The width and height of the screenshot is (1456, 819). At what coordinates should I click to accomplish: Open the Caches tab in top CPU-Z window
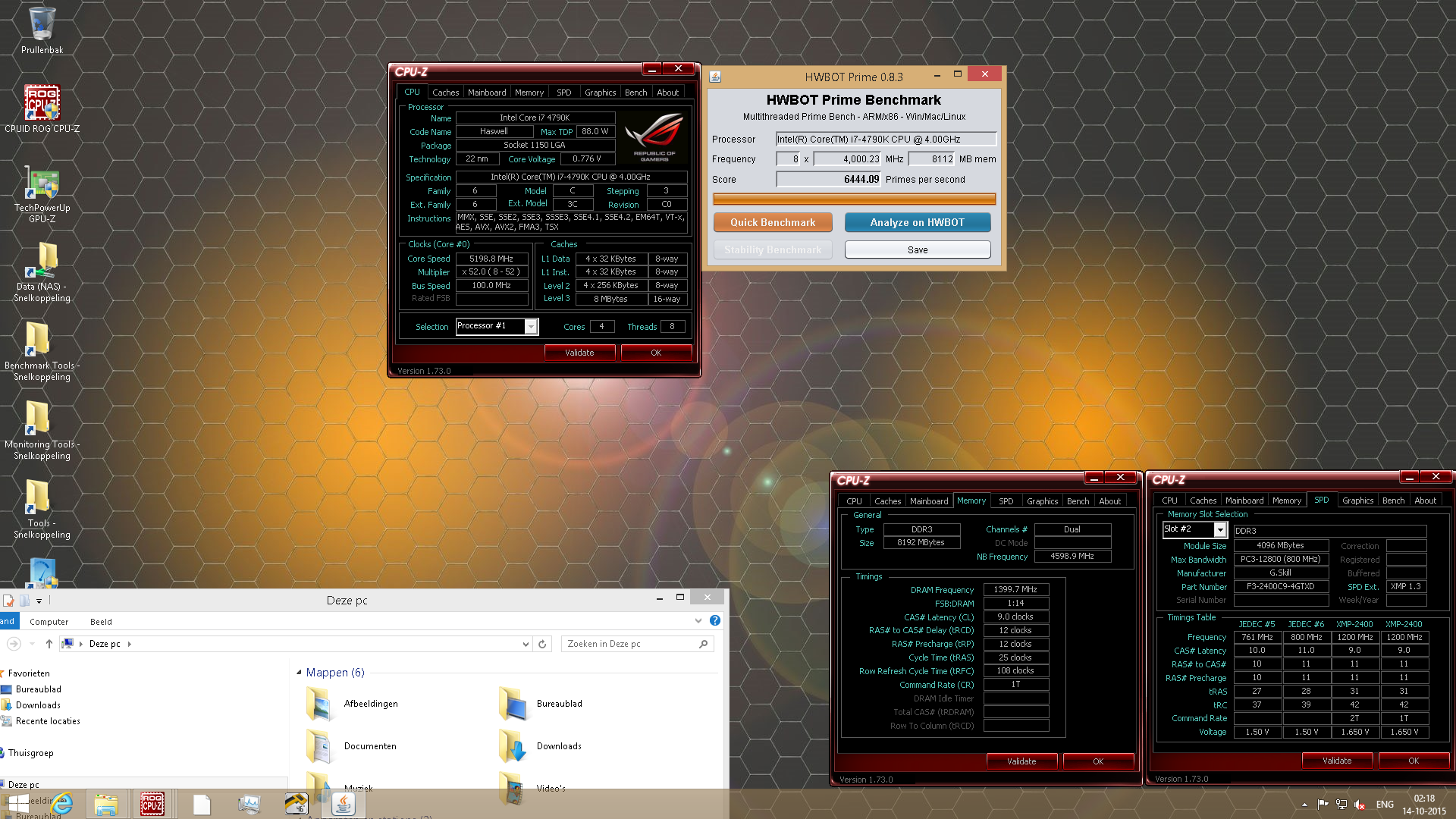445,93
